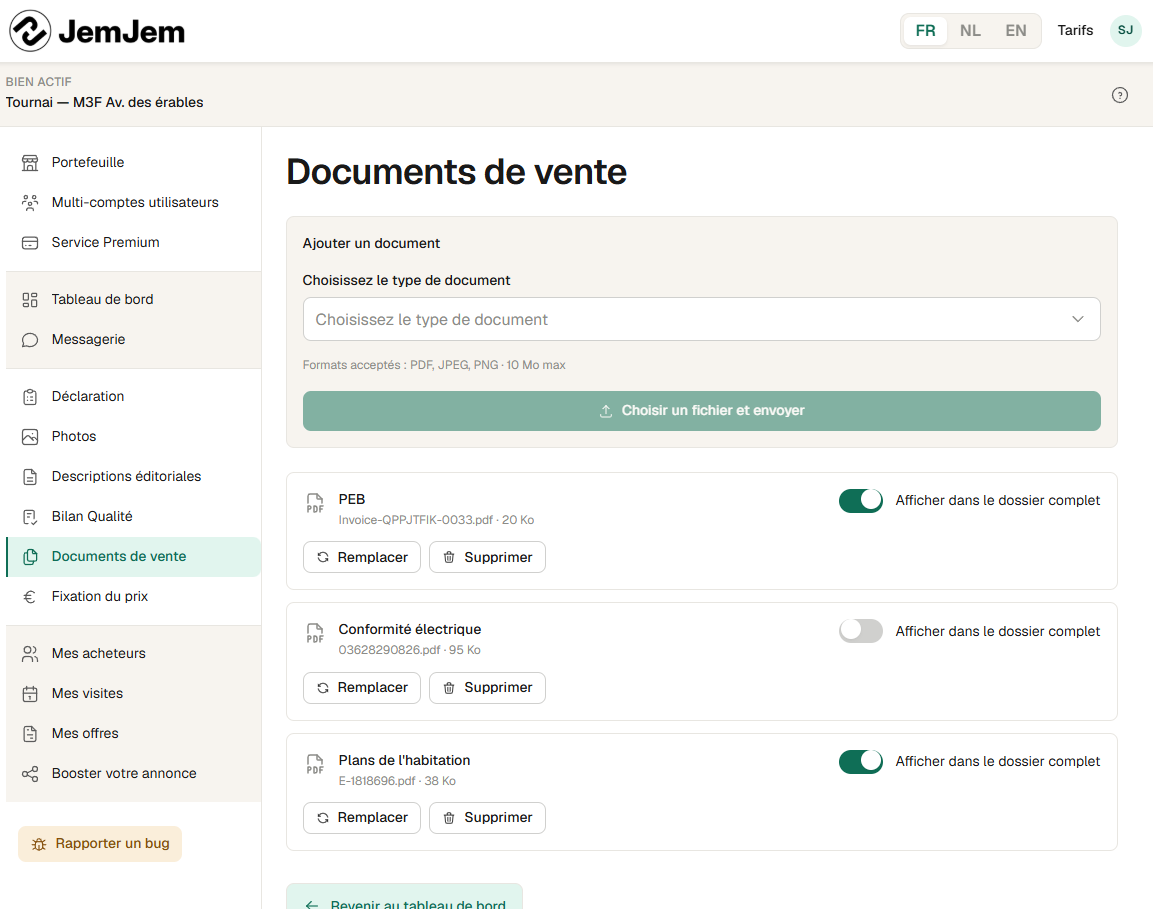1153x909 pixels.
Task: Click the Booster votre annonce share icon
Action: click(30, 774)
